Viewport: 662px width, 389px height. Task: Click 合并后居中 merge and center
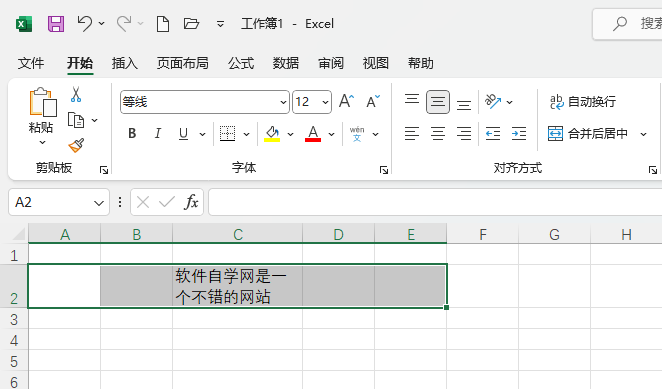point(588,134)
